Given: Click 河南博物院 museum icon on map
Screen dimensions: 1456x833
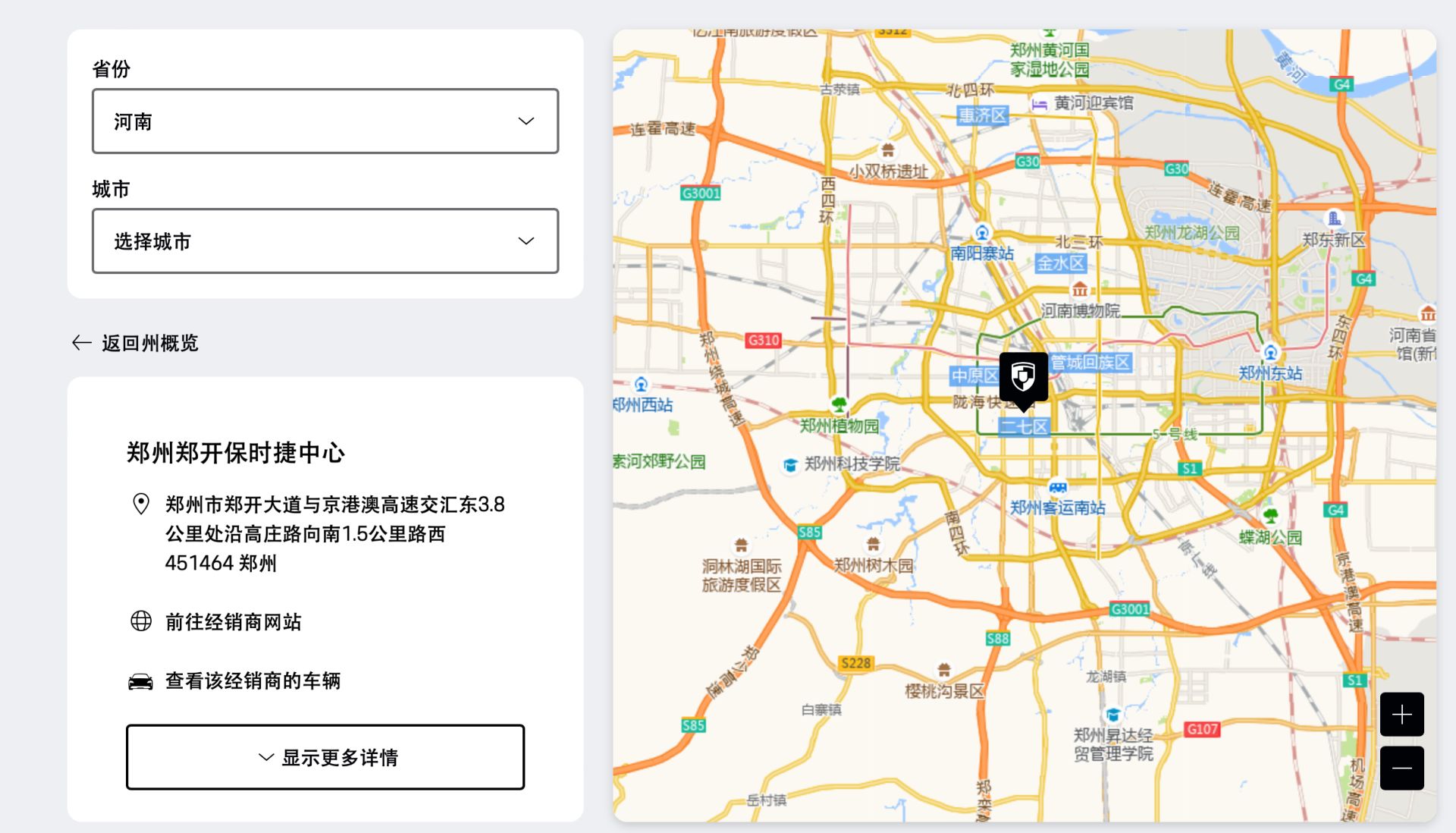Looking at the screenshot, I should [1080, 290].
